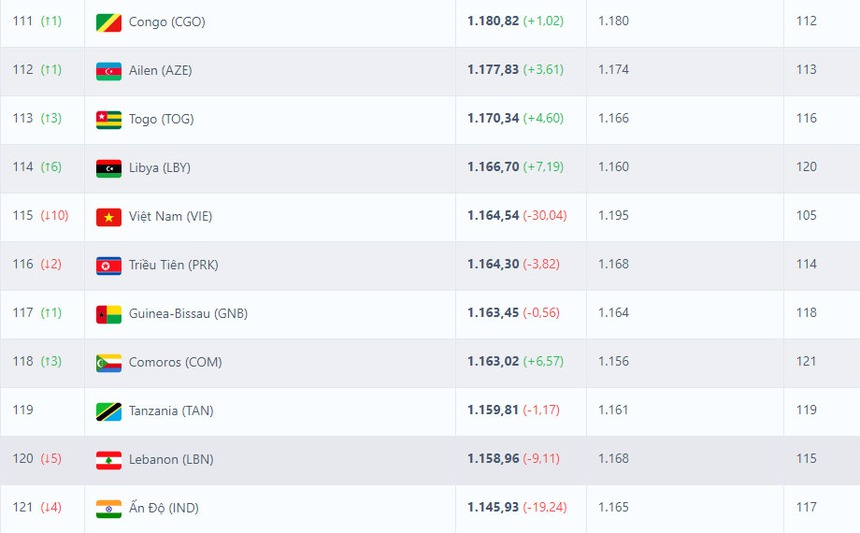Click Libya's previous rank 120 cell

pyautogui.click(x=806, y=167)
